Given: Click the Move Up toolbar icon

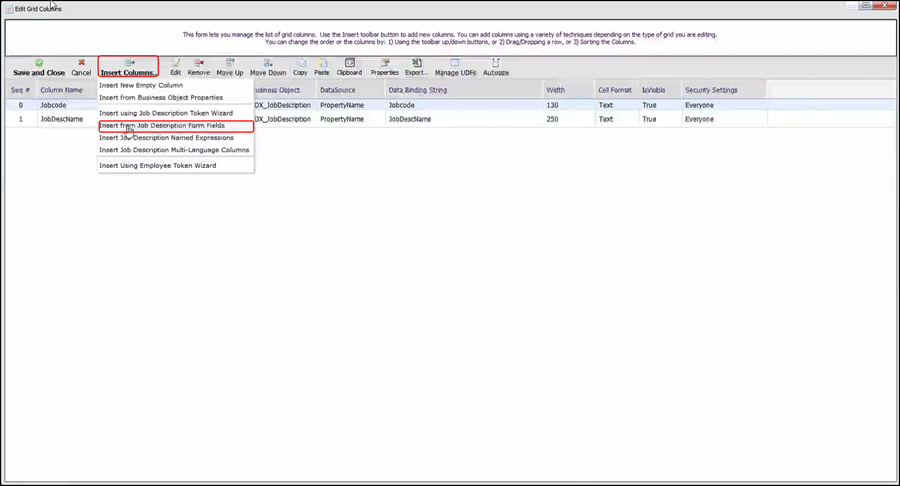Looking at the screenshot, I should [230, 67].
